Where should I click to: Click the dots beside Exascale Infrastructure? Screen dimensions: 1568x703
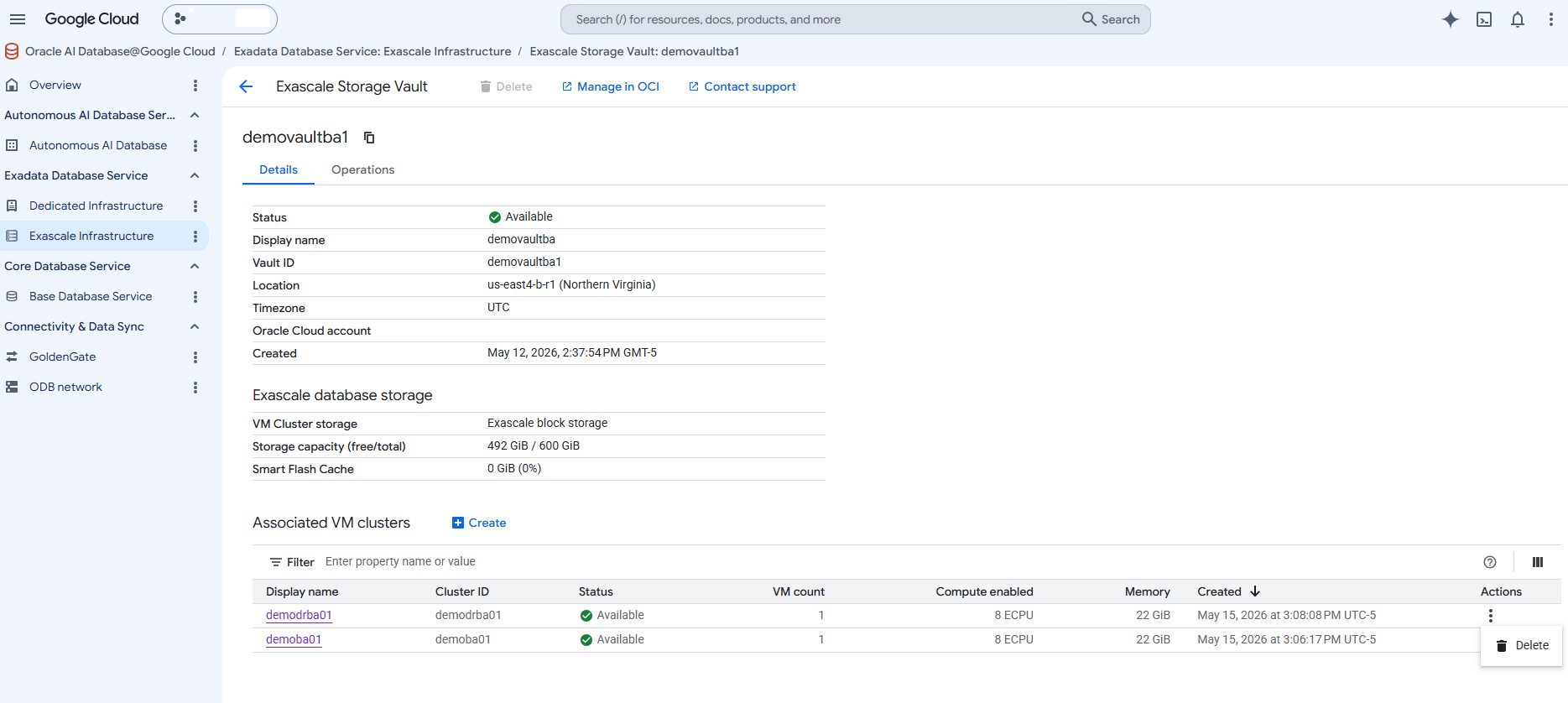tap(195, 237)
